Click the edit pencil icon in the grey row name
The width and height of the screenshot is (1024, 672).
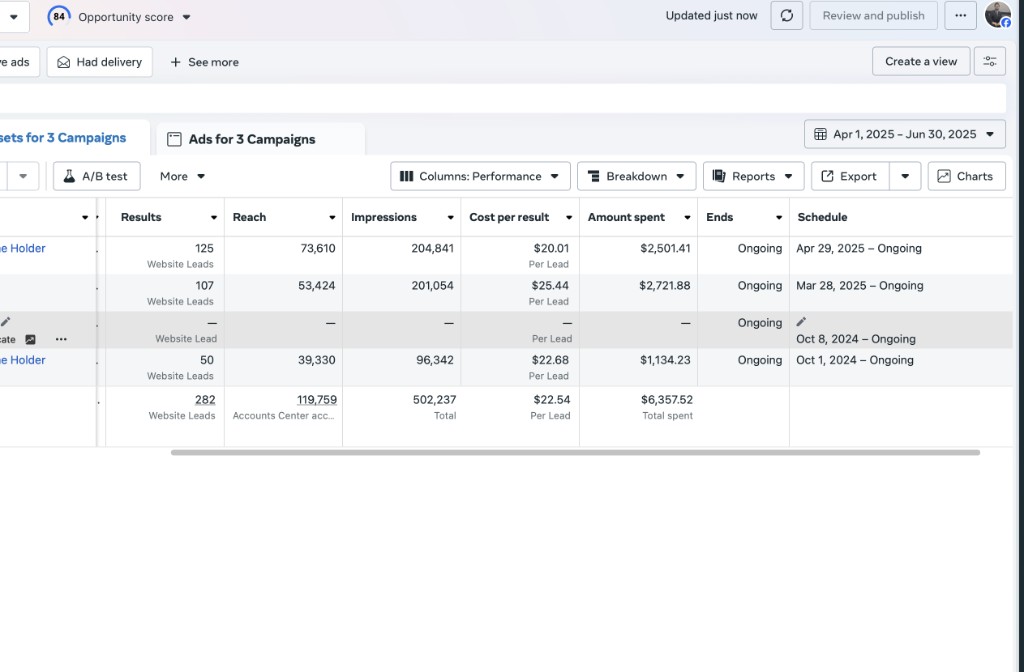tap(6, 321)
